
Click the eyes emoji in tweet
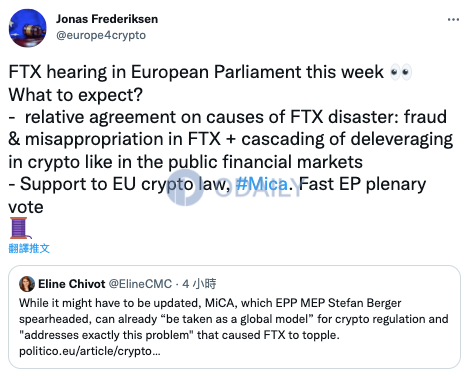pos(401,72)
